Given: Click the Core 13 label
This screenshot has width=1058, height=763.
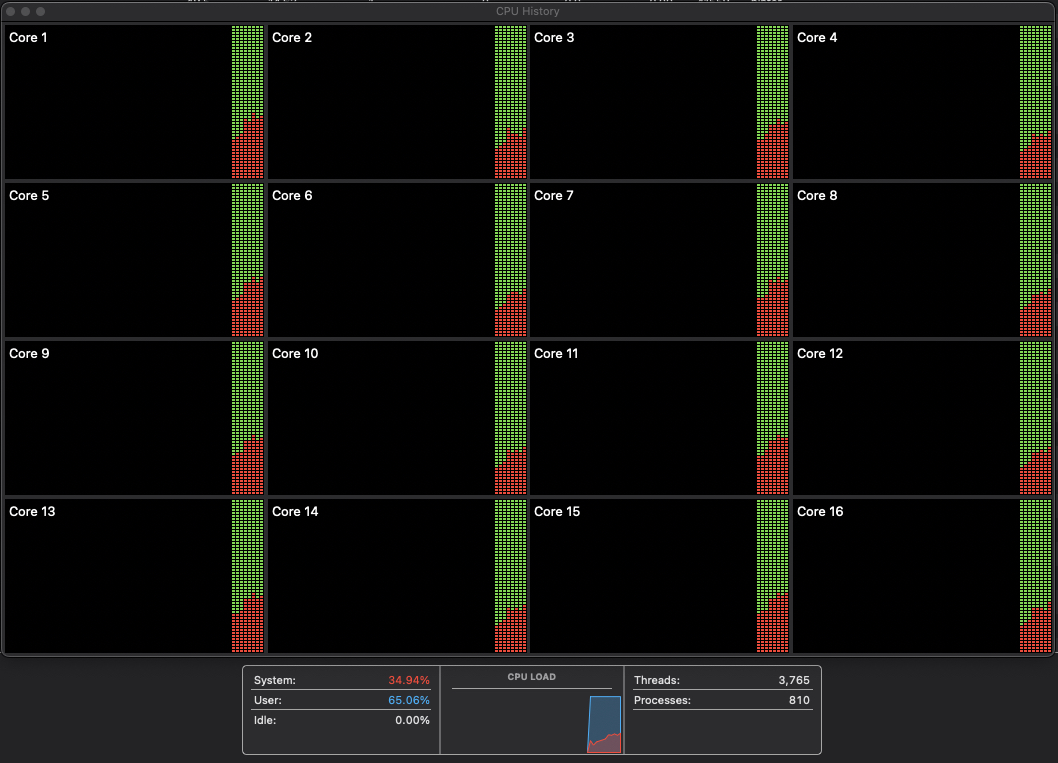Looking at the screenshot, I should coord(32,512).
